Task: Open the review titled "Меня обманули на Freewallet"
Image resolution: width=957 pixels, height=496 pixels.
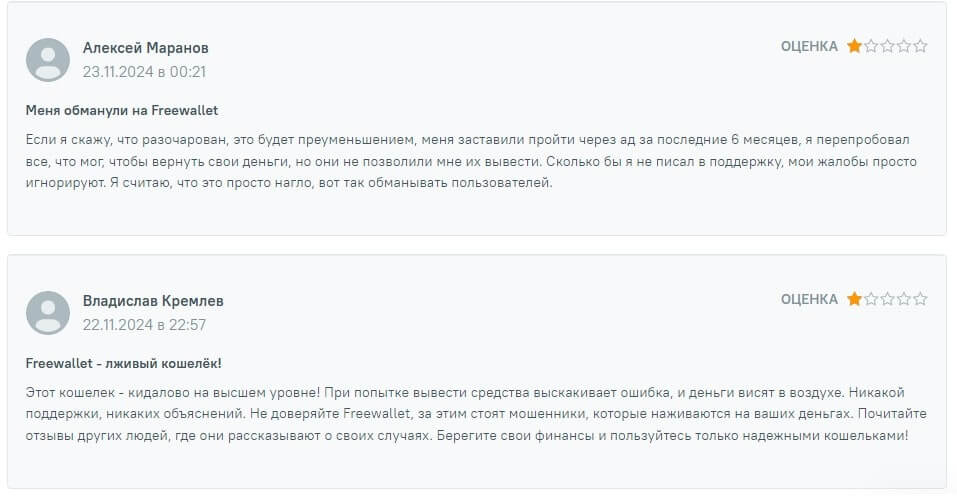Action: [x=122, y=110]
